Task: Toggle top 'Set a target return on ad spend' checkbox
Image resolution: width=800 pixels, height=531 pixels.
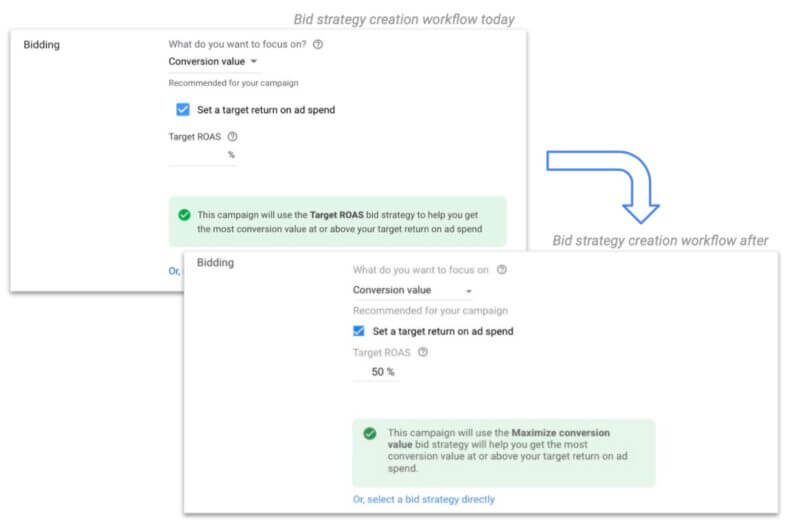Action: click(183, 110)
